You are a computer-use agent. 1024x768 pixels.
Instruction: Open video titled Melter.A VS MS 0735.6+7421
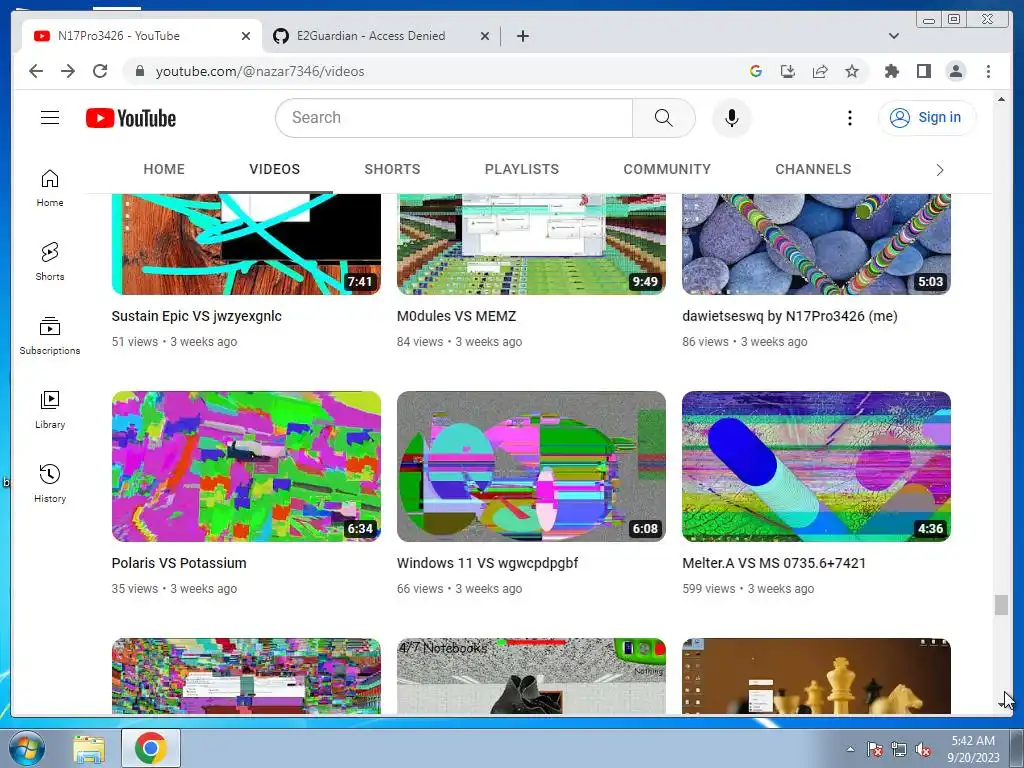click(x=774, y=563)
